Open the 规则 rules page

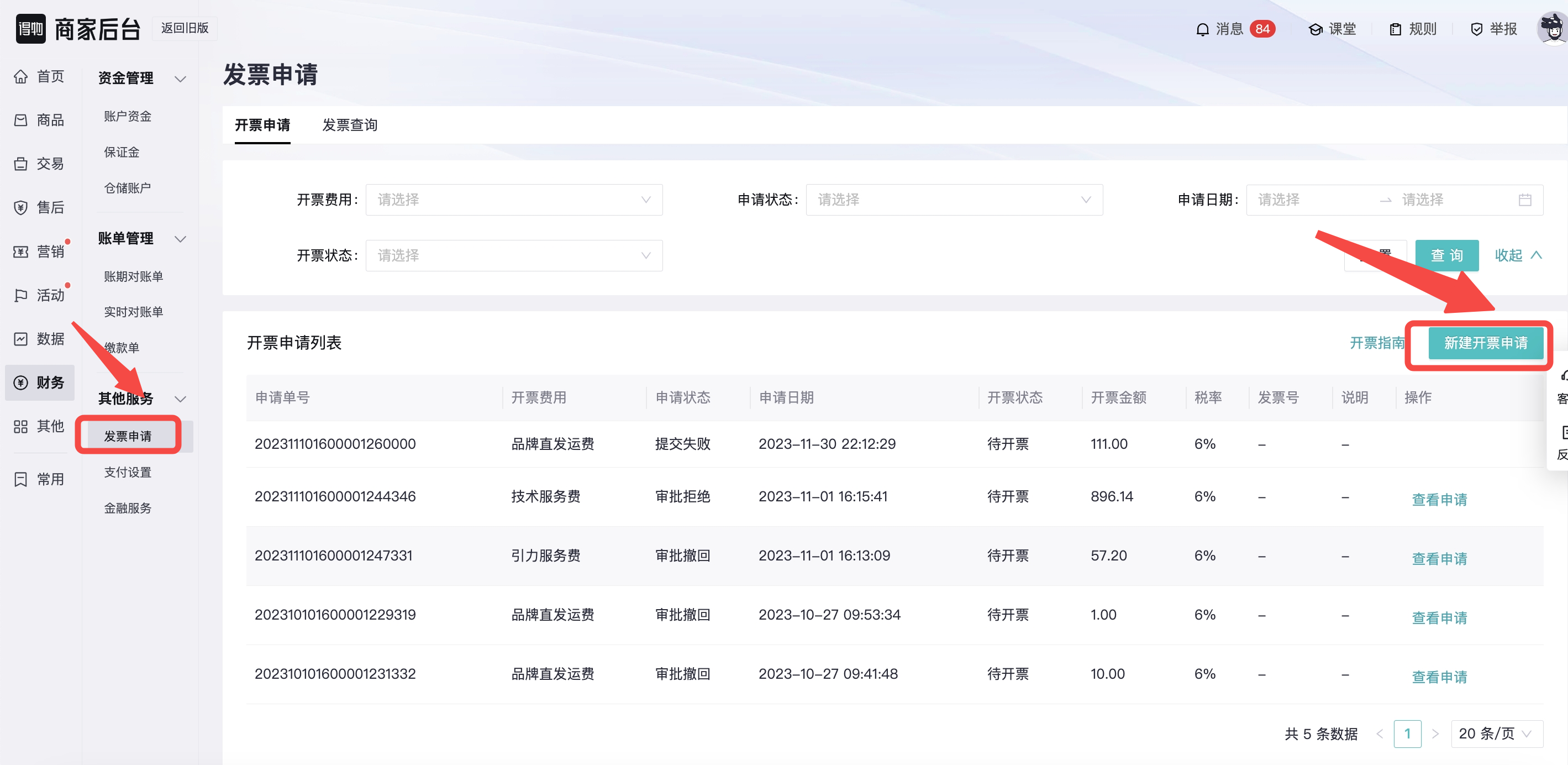tap(1413, 29)
